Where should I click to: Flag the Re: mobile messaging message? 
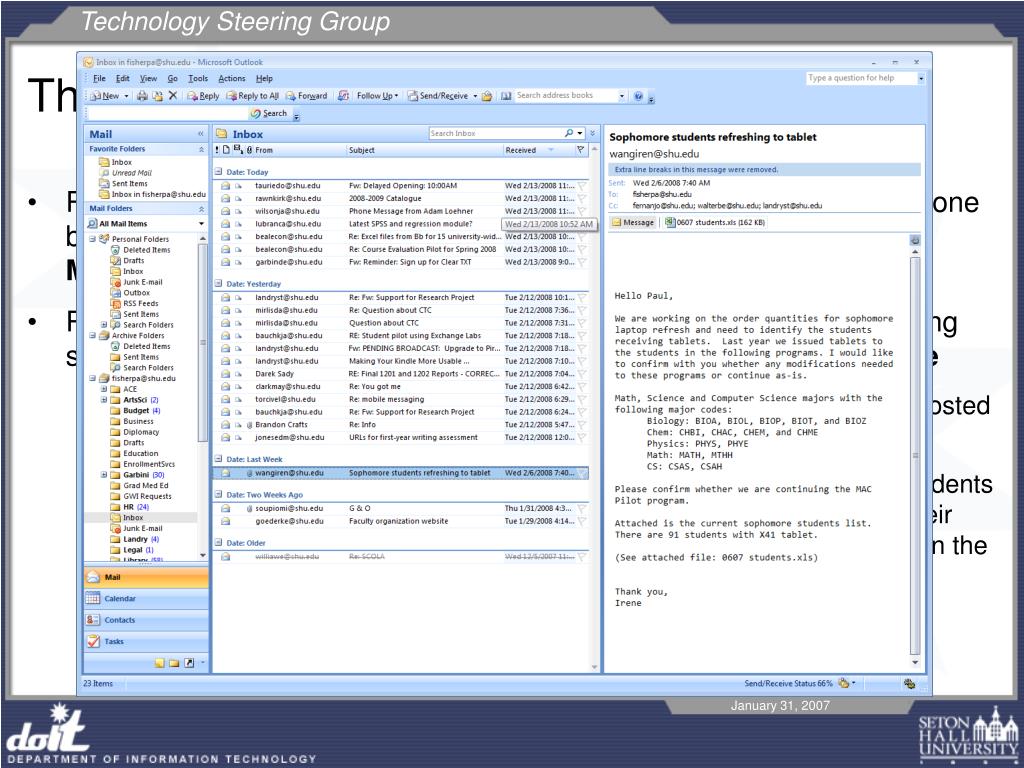[582, 400]
